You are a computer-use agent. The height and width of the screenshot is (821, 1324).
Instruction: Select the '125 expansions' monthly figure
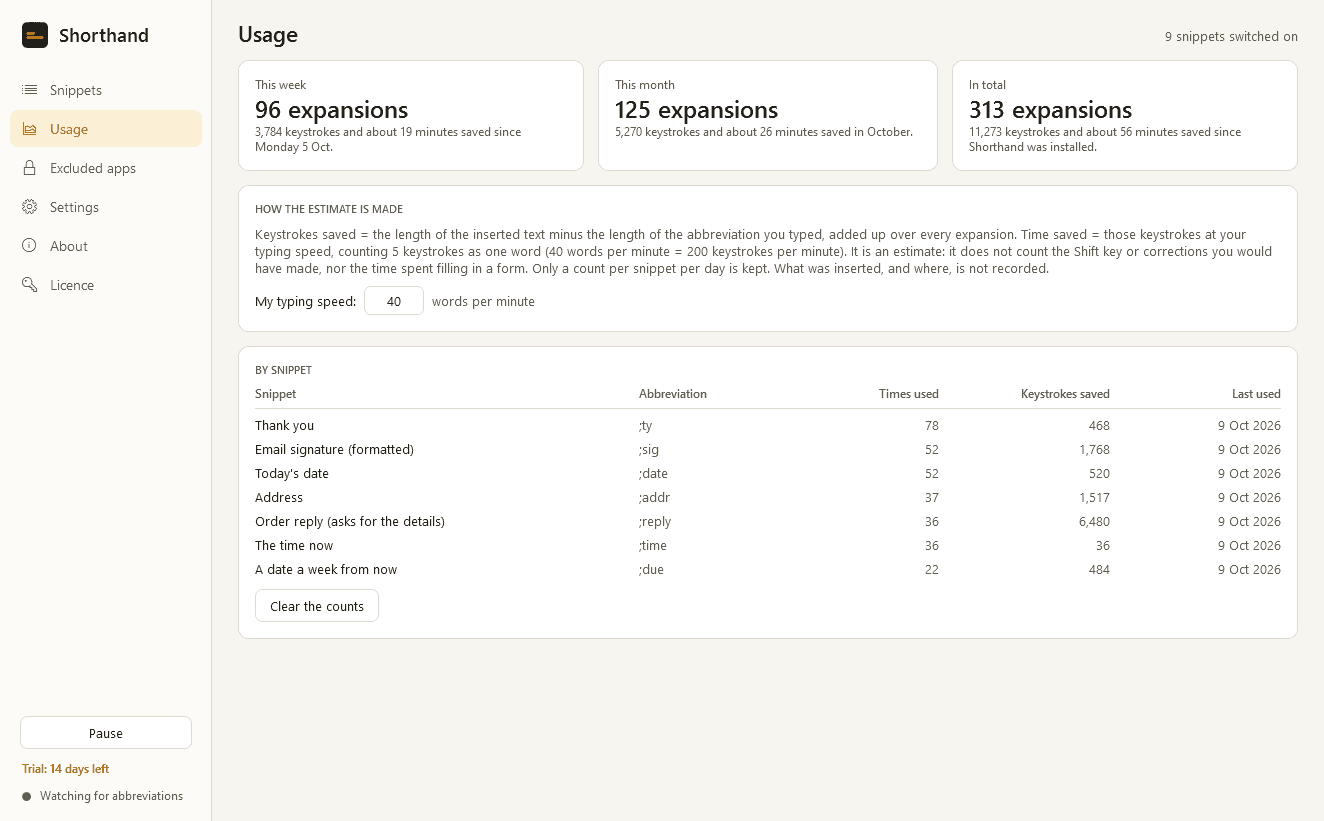pyautogui.click(x=697, y=110)
